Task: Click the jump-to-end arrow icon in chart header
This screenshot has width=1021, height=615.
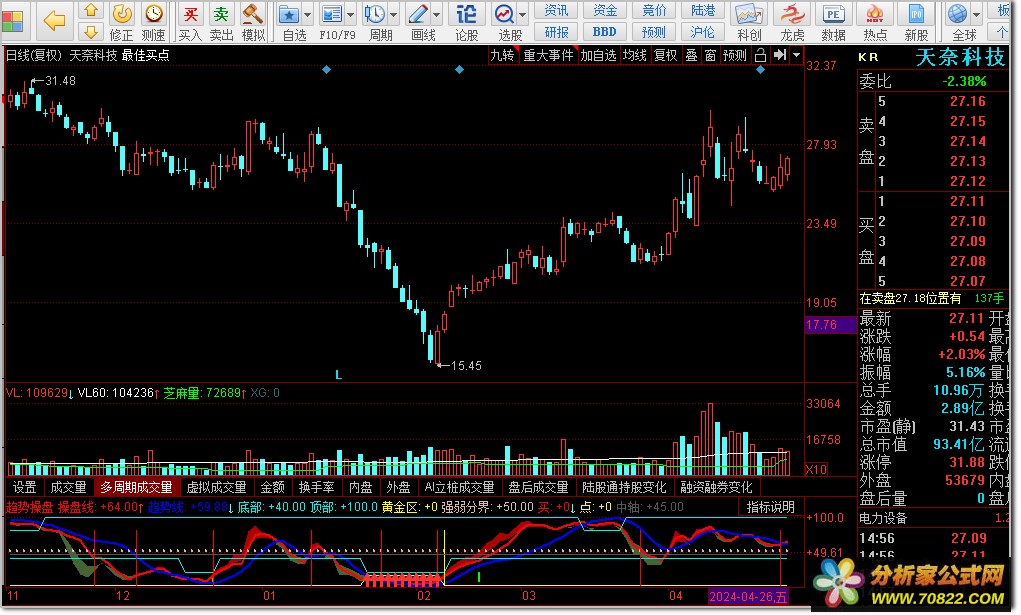Action: pyautogui.click(x=779, y=55)
